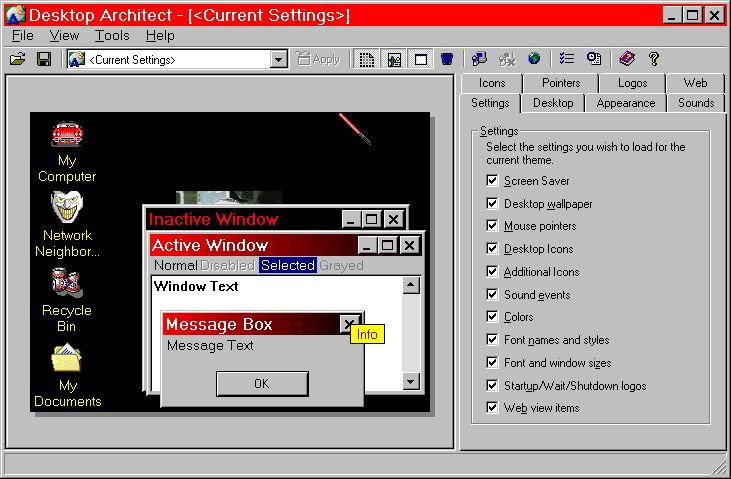Toggle the Desktop wallpaper checkbox
Image resolution: width=731 pixels, height=479 pixels.
click(x=492, y=203)
